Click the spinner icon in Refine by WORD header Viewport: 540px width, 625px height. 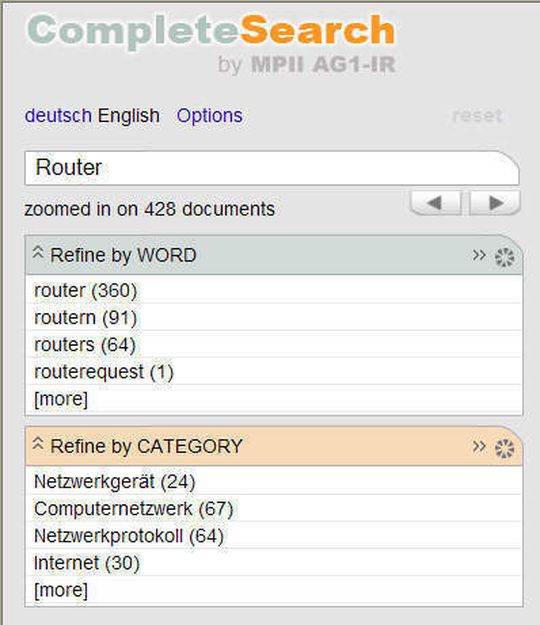[505, 257]
